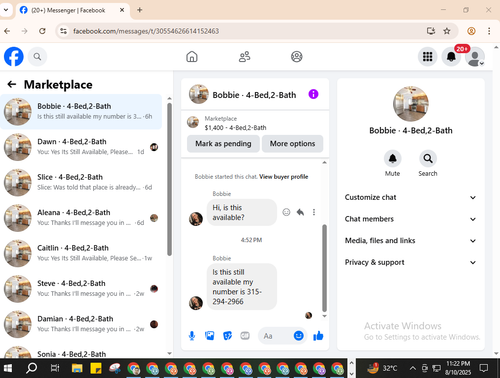Choose a GIF icon

tap(245, 336)
